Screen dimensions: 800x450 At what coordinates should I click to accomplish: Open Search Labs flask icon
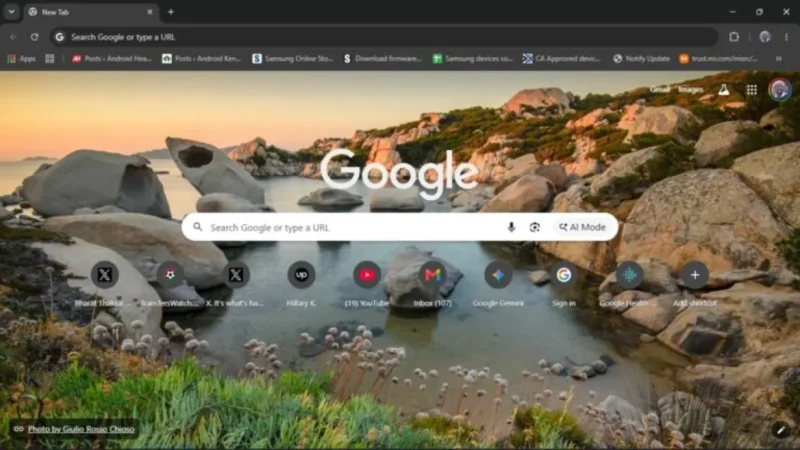coord(723,90)
